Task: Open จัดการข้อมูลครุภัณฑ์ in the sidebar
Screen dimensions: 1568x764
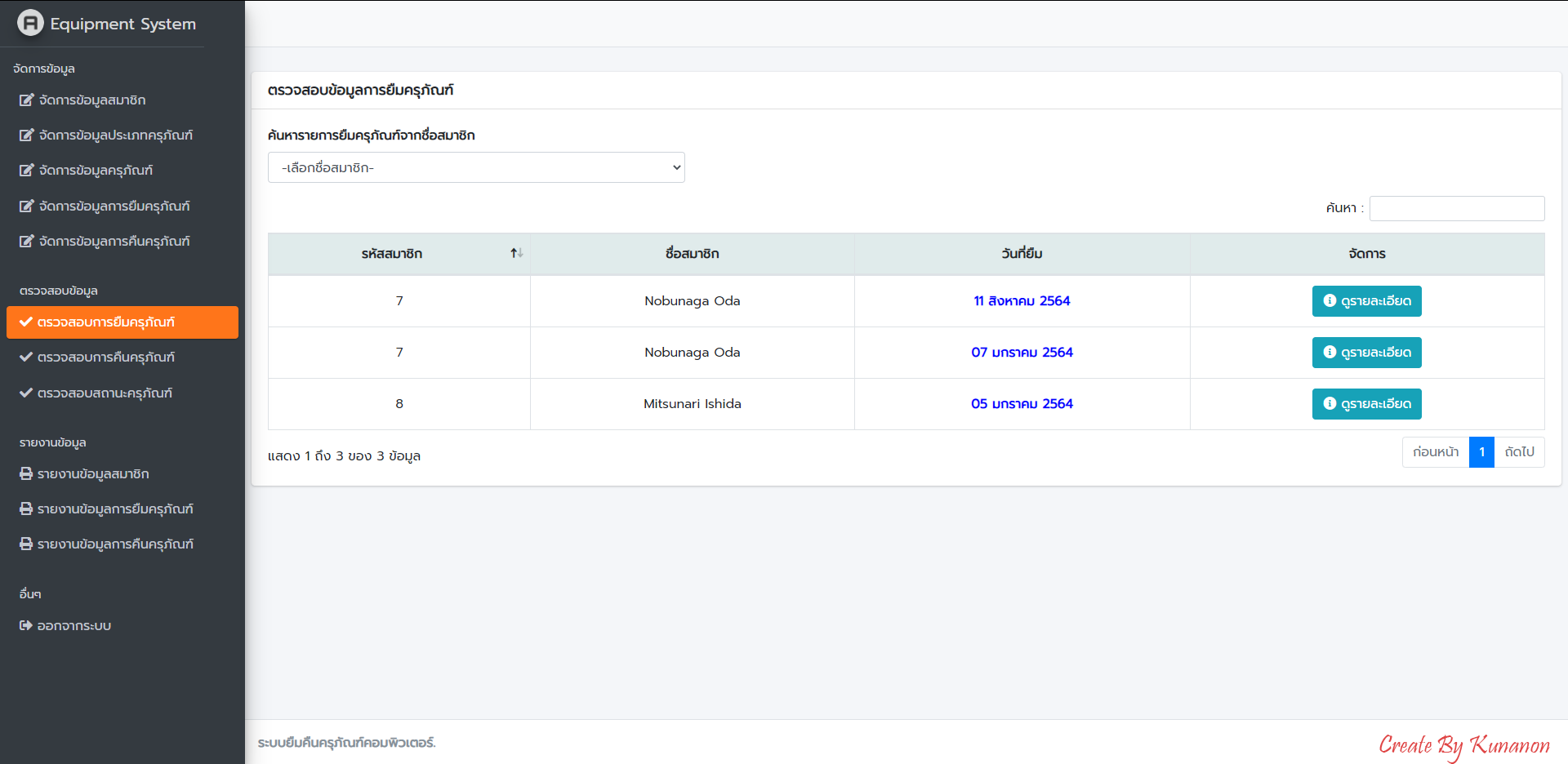Action: 96,171
